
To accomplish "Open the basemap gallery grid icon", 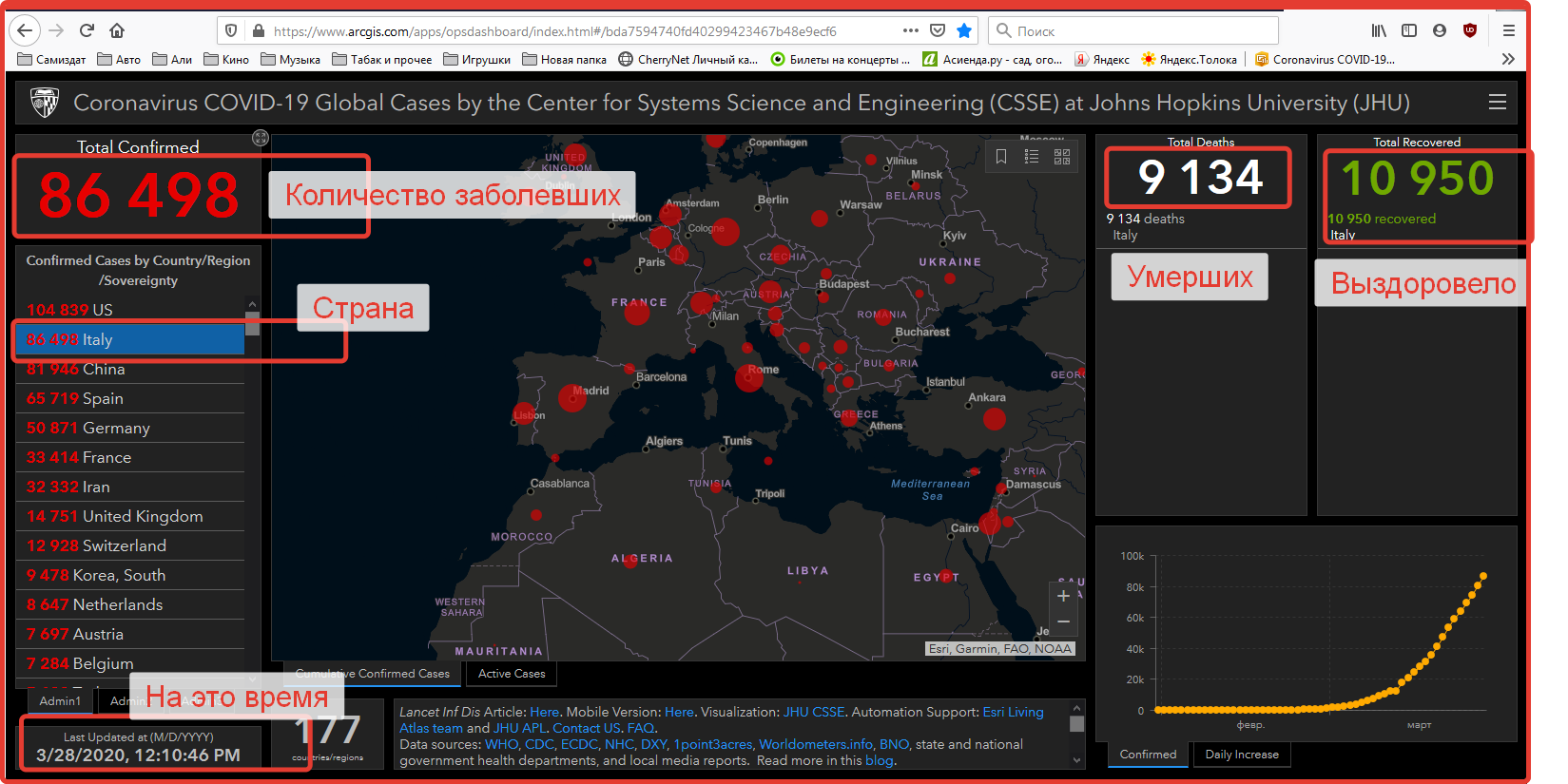I will tap(1062, 157).
